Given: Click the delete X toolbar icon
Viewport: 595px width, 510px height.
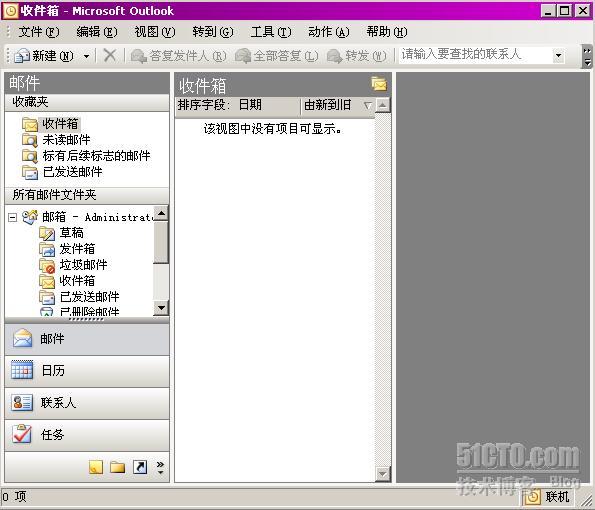Looking at the screenshot, I should [x=110, y=55].
